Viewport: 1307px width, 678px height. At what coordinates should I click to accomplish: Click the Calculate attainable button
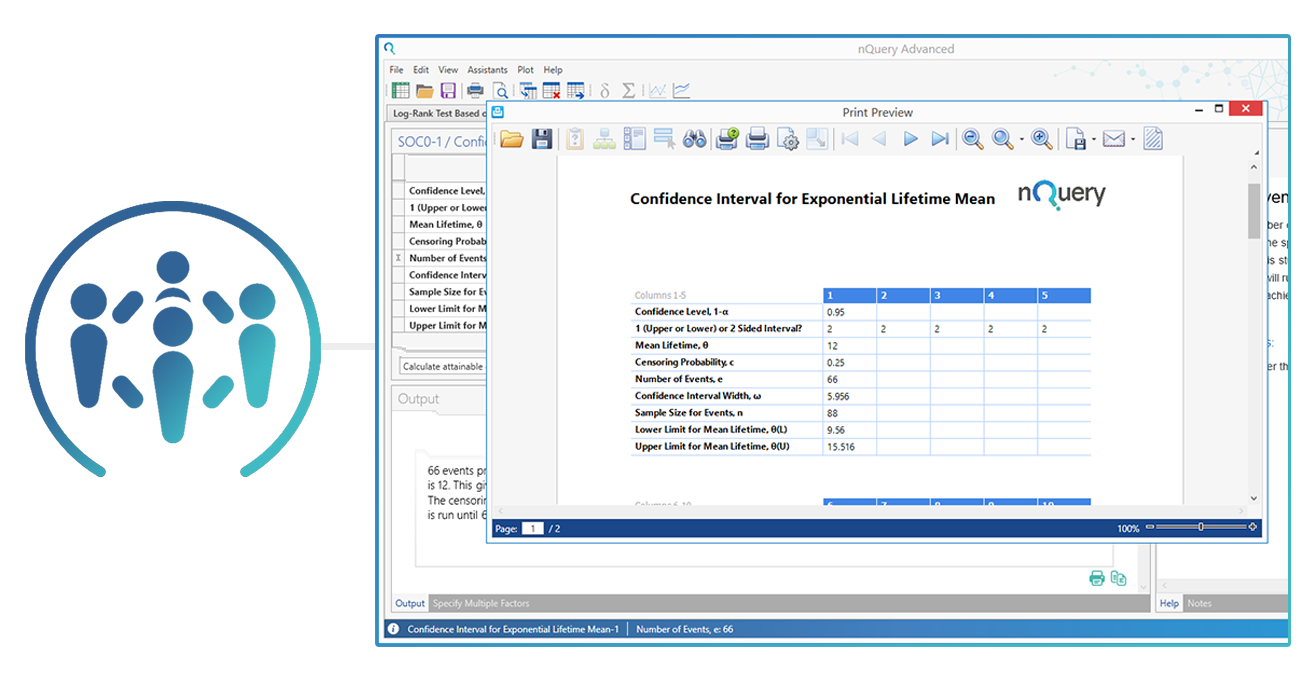tap(441, 366)
